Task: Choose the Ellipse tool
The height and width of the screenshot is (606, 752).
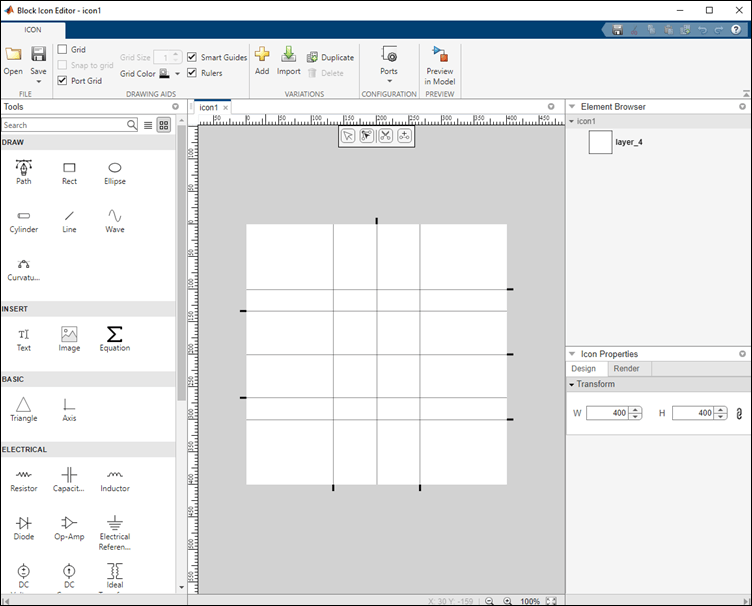Action: click(115, 173)
